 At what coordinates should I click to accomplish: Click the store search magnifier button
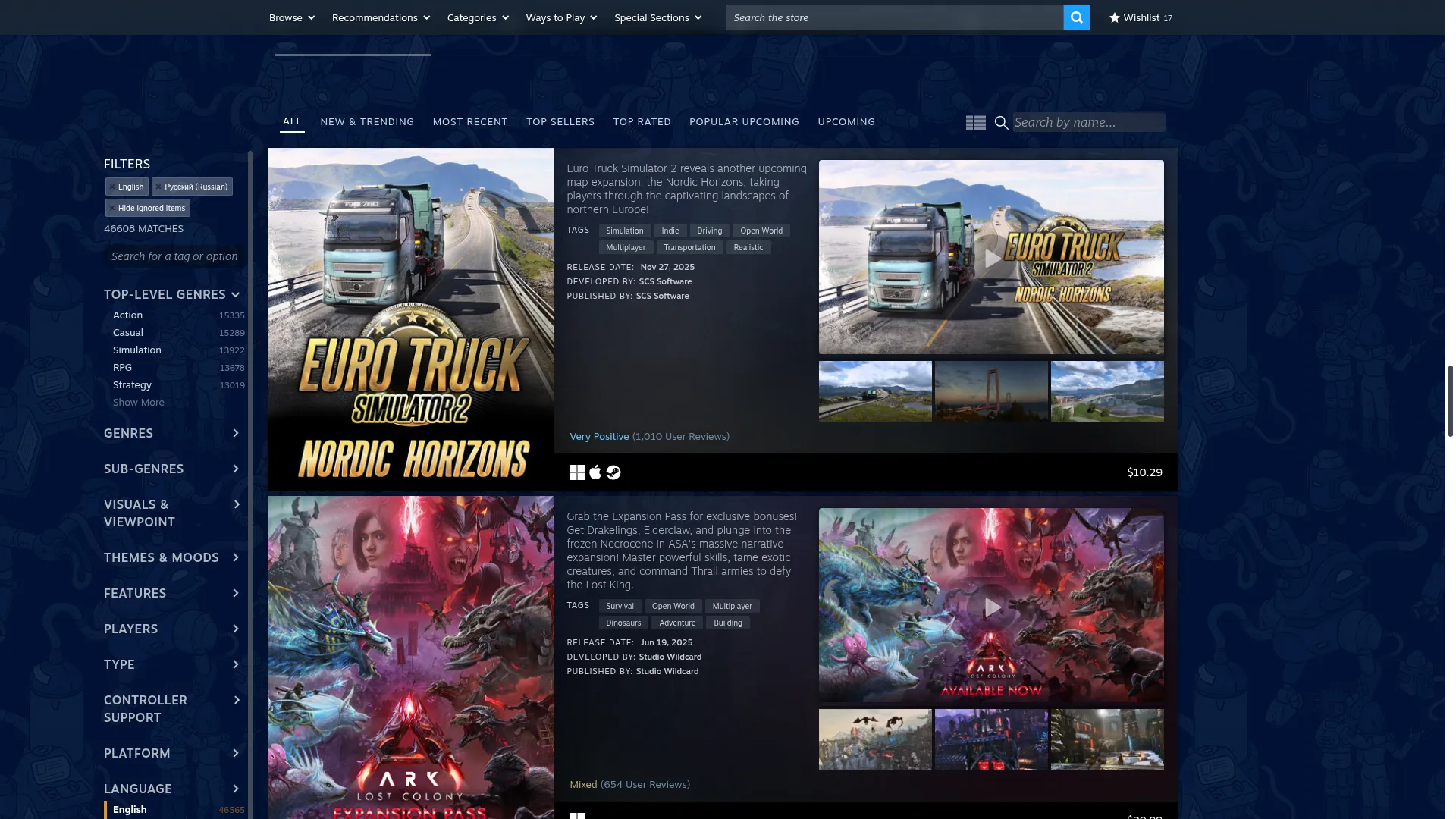(1076, 17)
